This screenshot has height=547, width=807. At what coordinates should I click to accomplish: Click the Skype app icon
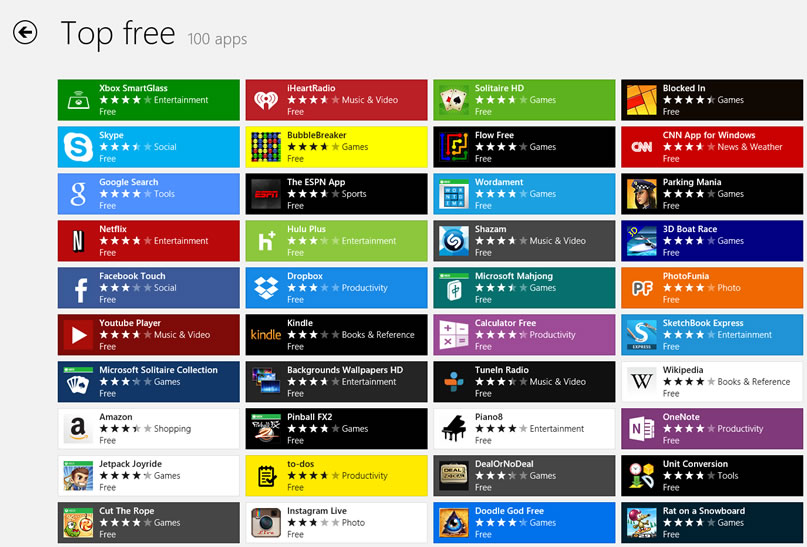coord(77,147)
